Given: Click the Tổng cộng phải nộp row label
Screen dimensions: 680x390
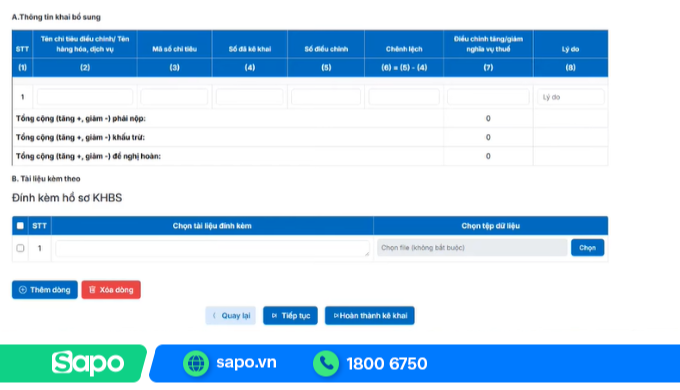Looking at the screenshot, I should pos(81,118).
